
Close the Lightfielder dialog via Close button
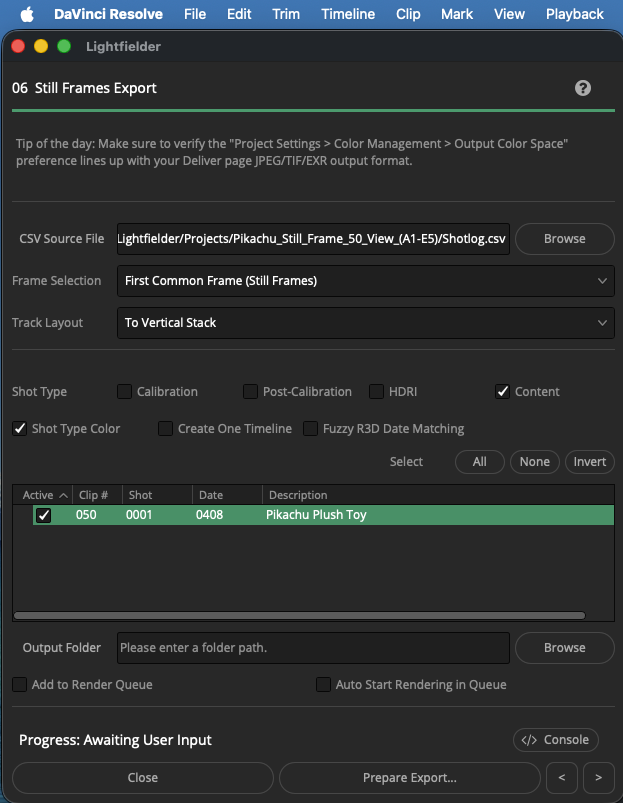pos(143,778)
